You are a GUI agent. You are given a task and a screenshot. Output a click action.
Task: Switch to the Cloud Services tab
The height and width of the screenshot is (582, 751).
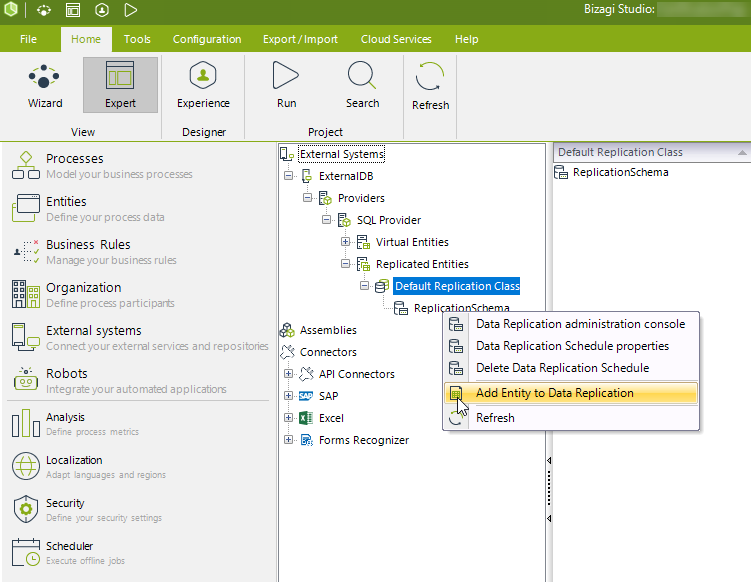point(396,39)
